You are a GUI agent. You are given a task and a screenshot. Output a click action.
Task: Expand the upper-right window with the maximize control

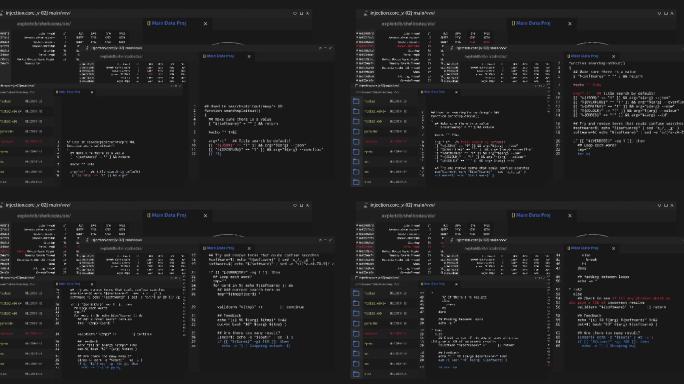[x=666, y=14]
